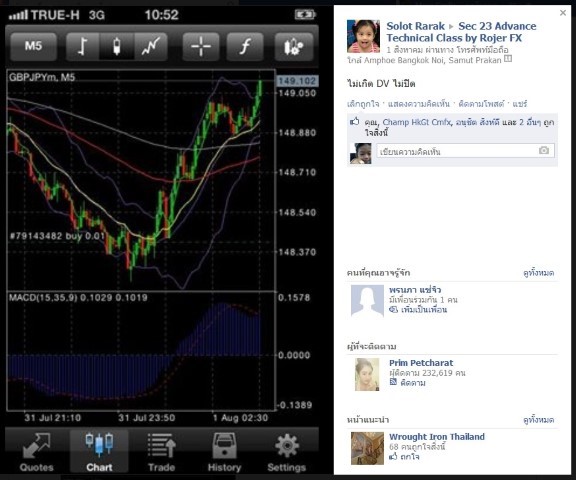Image resolution: width=576 pixels, height=480 pixels.
Task: Open the Quotes tab
Action: (x=36, y=452)
